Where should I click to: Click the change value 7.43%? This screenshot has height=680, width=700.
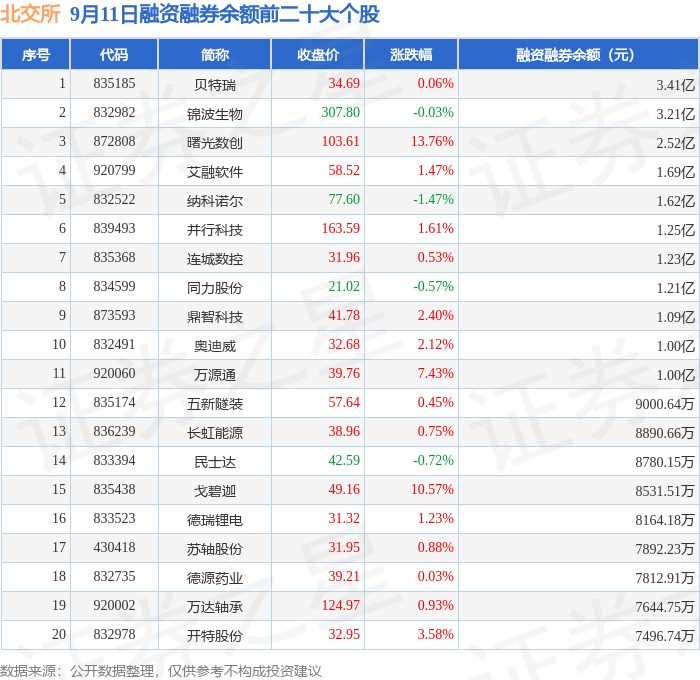435,373
